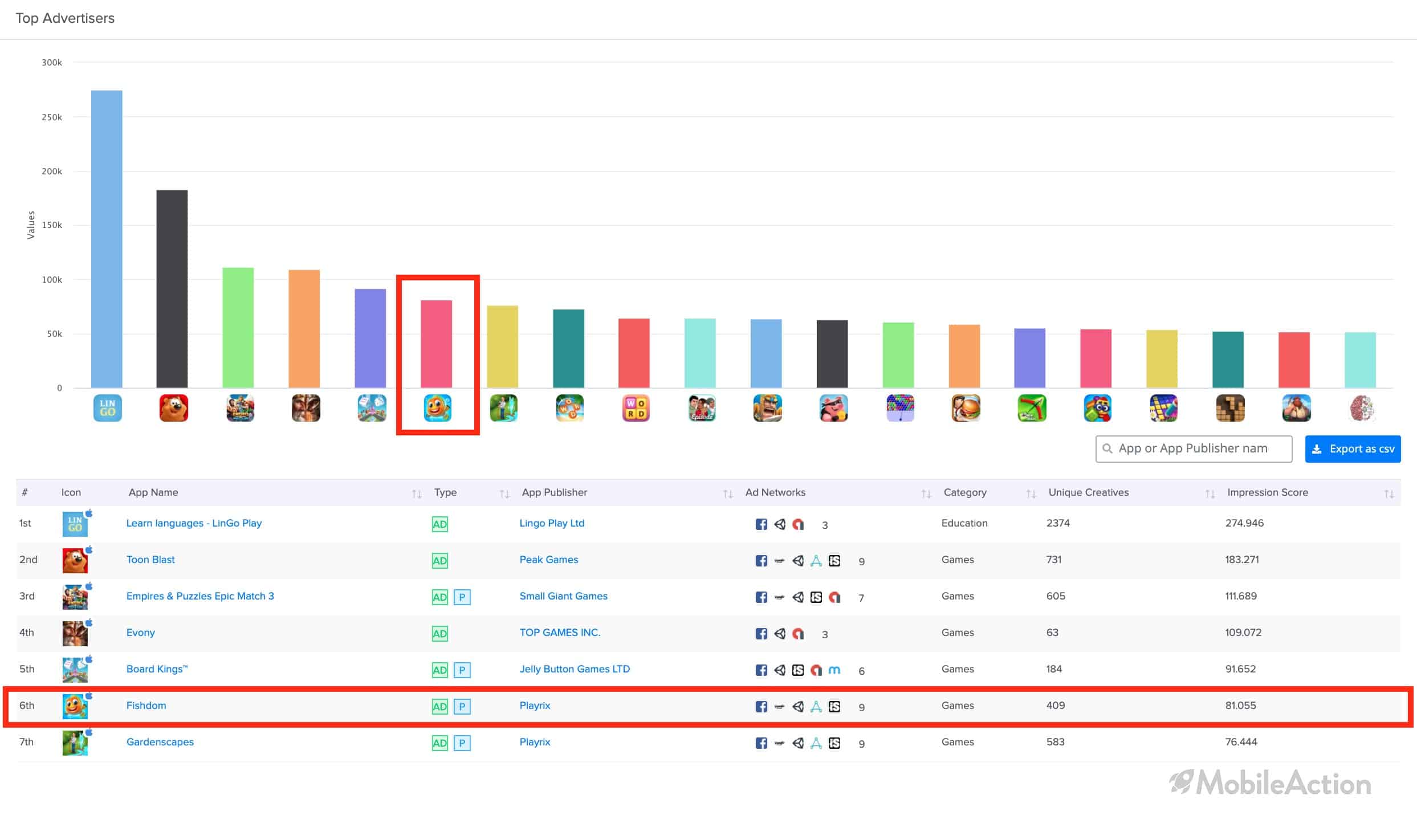Sort table by Impression Score column arrows

coord(1389,494)
